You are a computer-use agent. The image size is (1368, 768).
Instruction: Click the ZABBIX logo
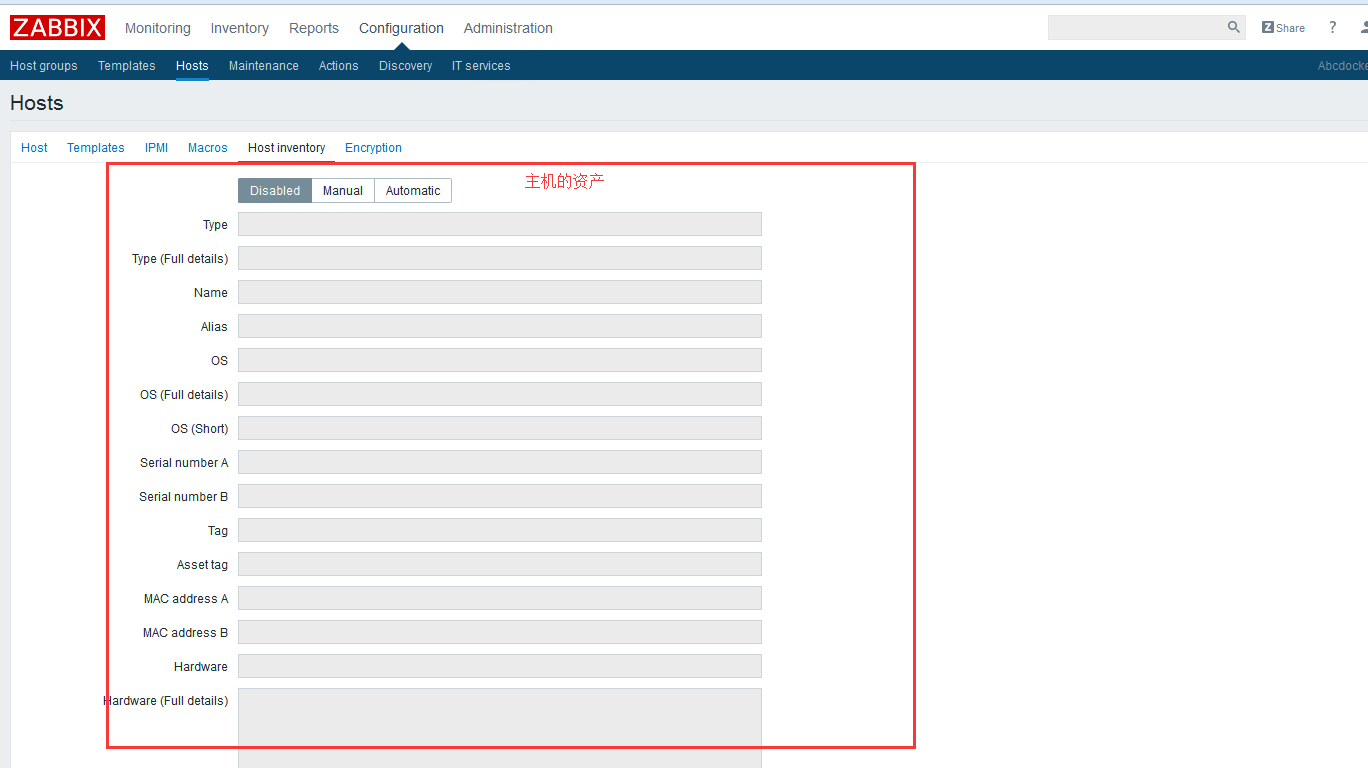[57, 28]
